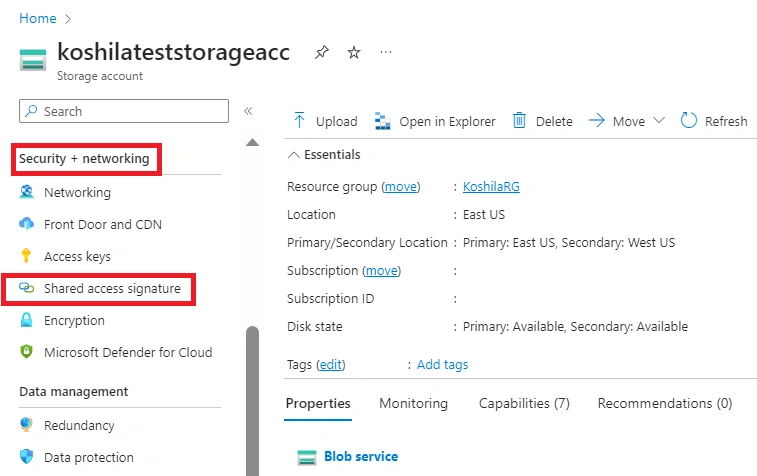This screenshot has width=757, height=476.
Task: Open the Access keys key icon
Action: coord(26,256)
